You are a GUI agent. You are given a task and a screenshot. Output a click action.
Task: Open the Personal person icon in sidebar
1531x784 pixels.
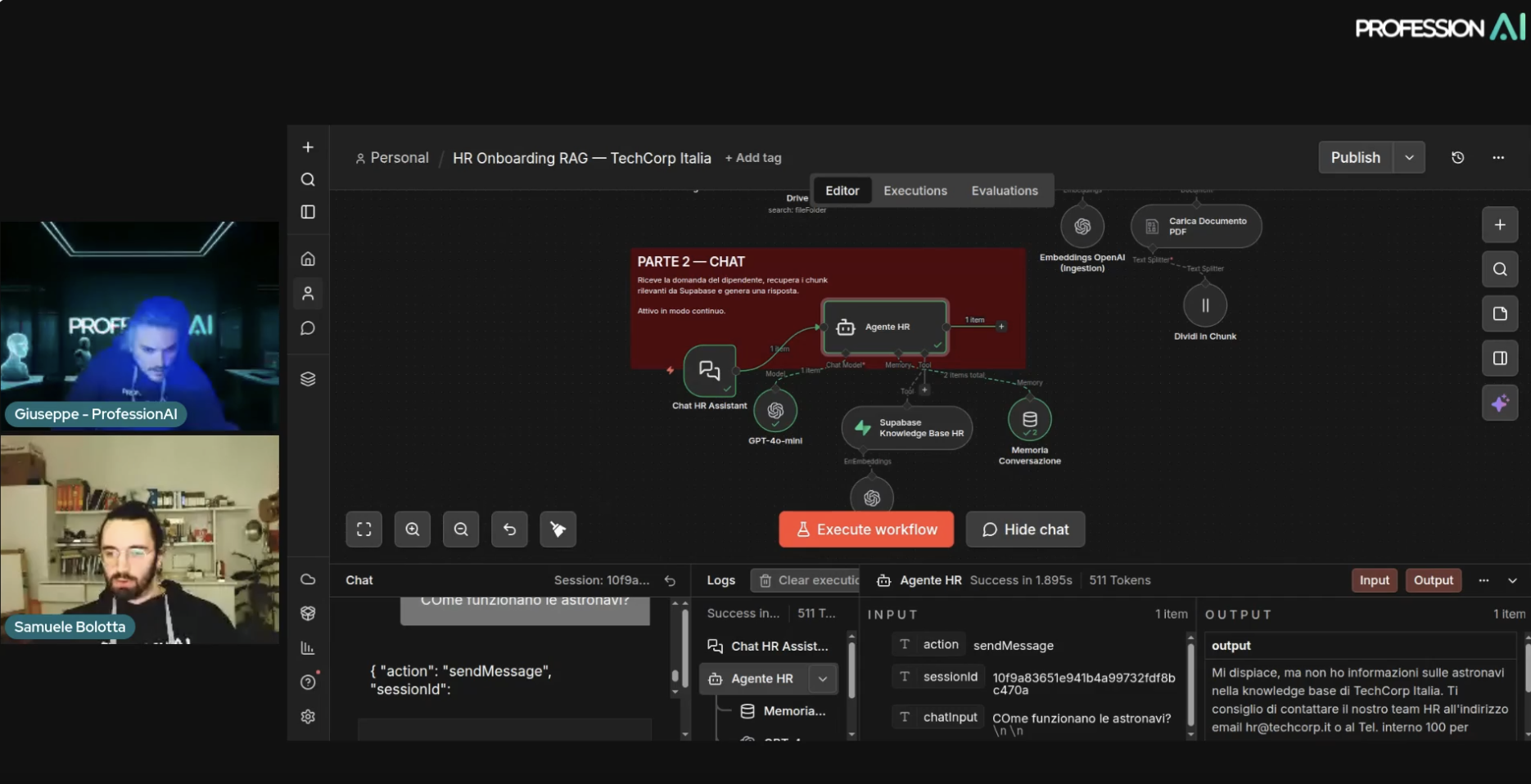point(308,293)
